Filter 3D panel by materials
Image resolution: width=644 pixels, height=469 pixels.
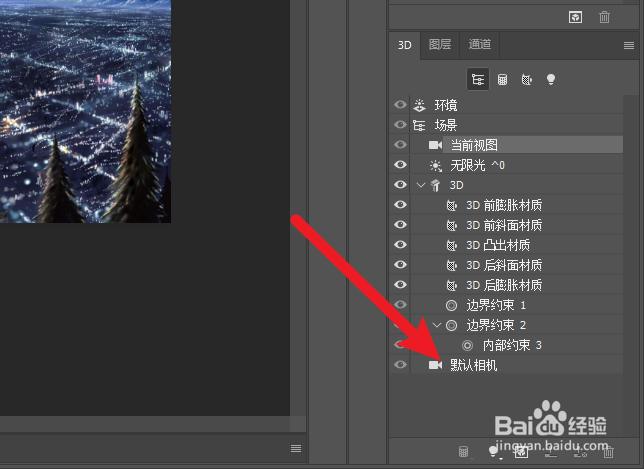tap(527, 79)
